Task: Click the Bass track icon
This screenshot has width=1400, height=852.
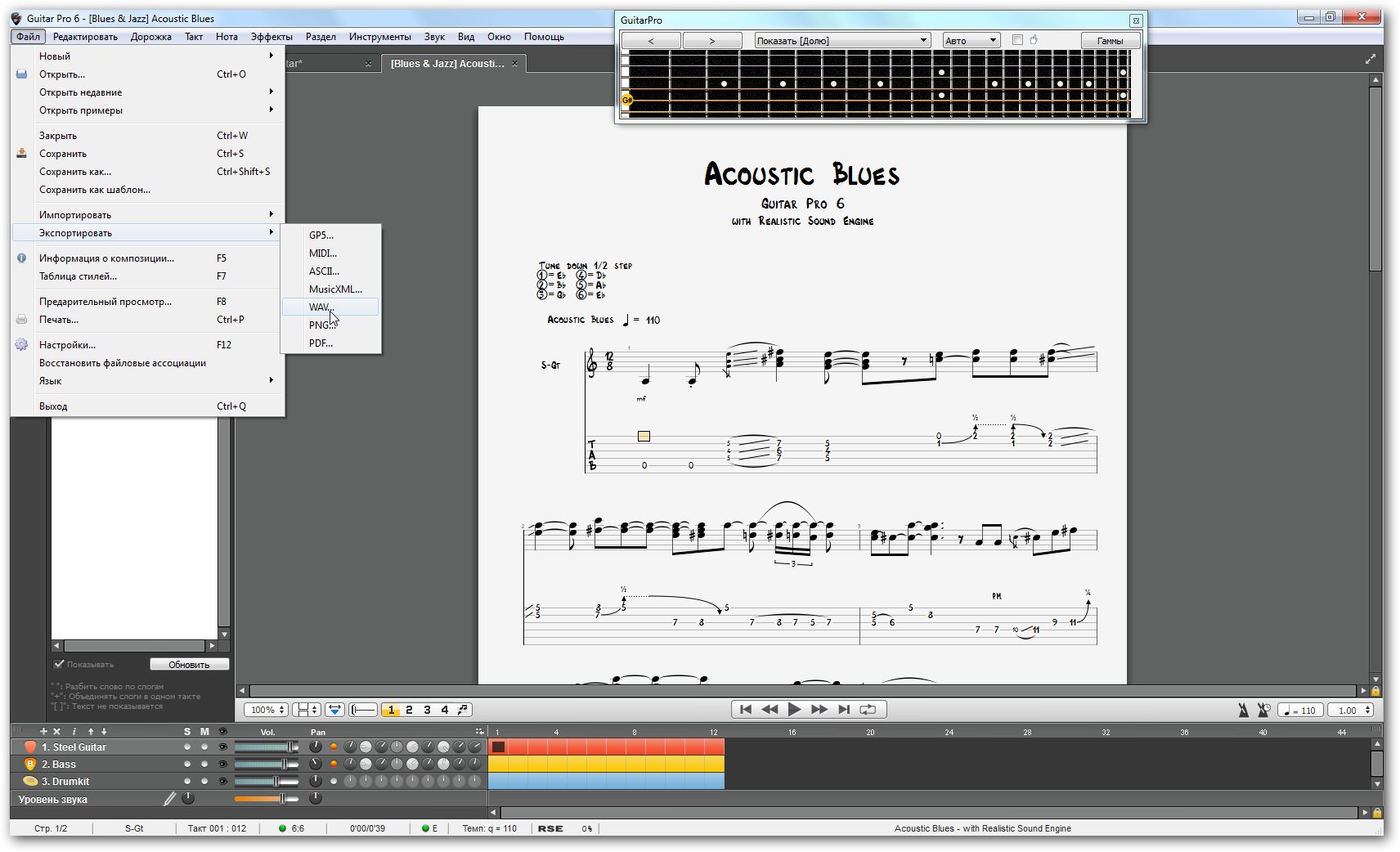Action: [30, 764]
